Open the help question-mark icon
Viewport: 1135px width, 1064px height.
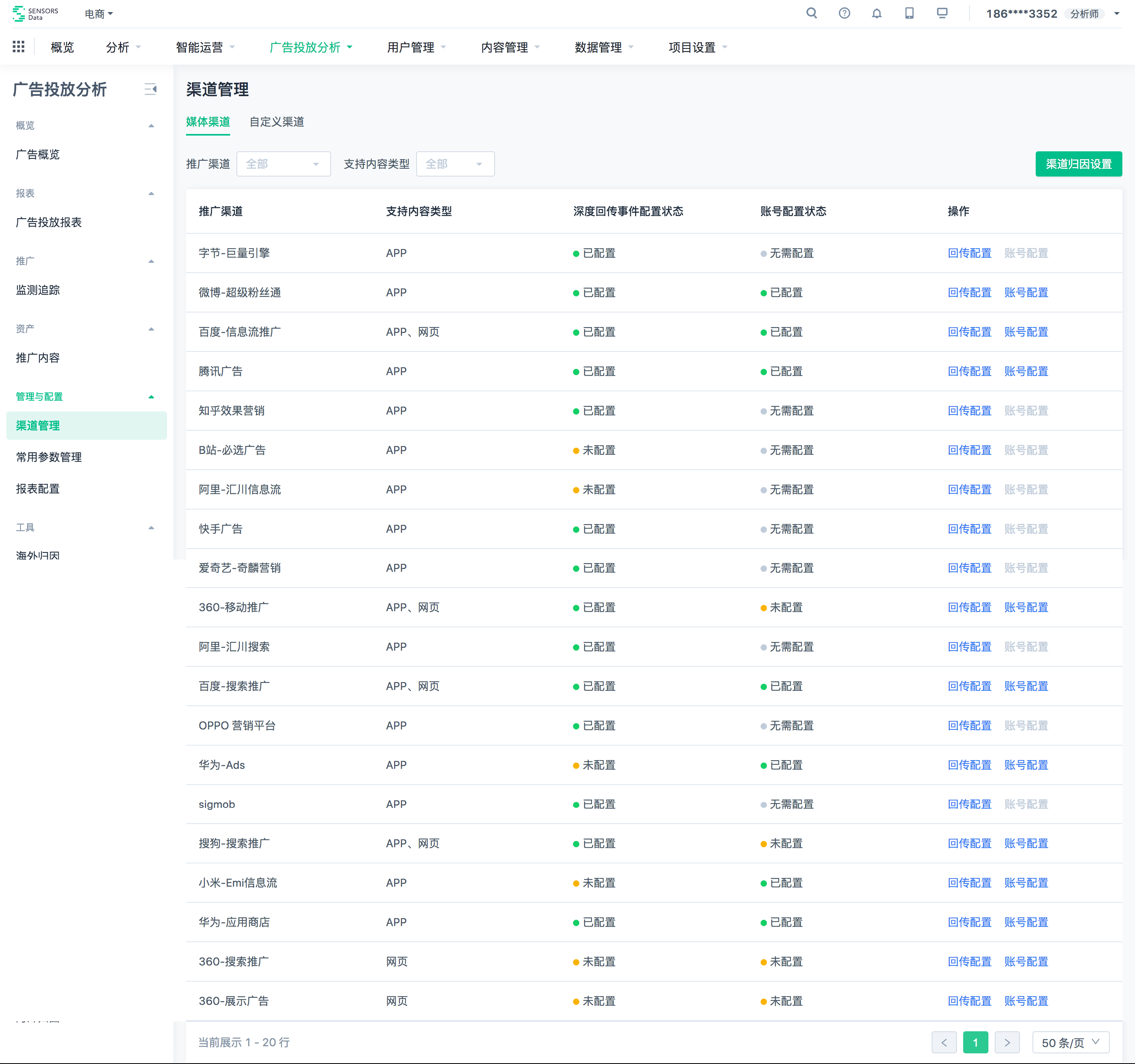pyautogui.click(x=845, y=13)
